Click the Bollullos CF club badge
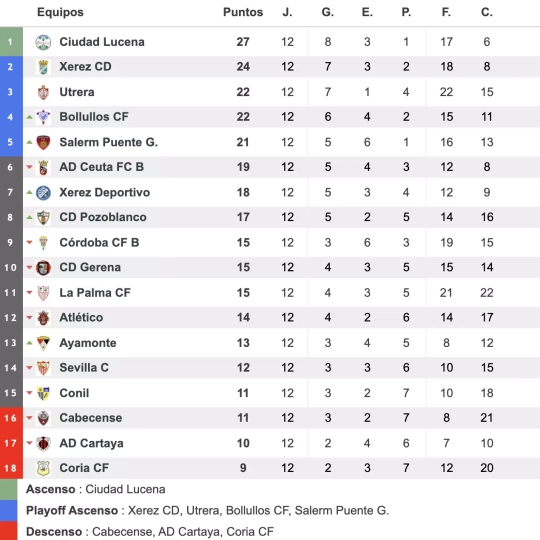This screenshot has width=540, height=540. point(43,117)
